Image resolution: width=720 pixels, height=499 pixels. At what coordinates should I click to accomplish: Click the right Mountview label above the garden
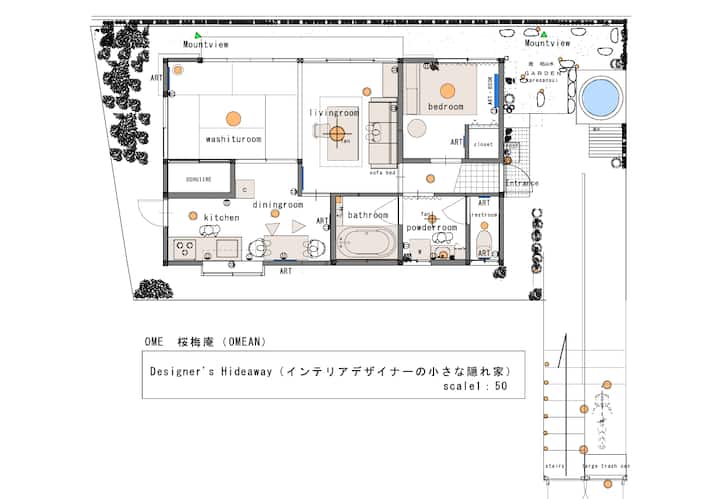(547, 43)
